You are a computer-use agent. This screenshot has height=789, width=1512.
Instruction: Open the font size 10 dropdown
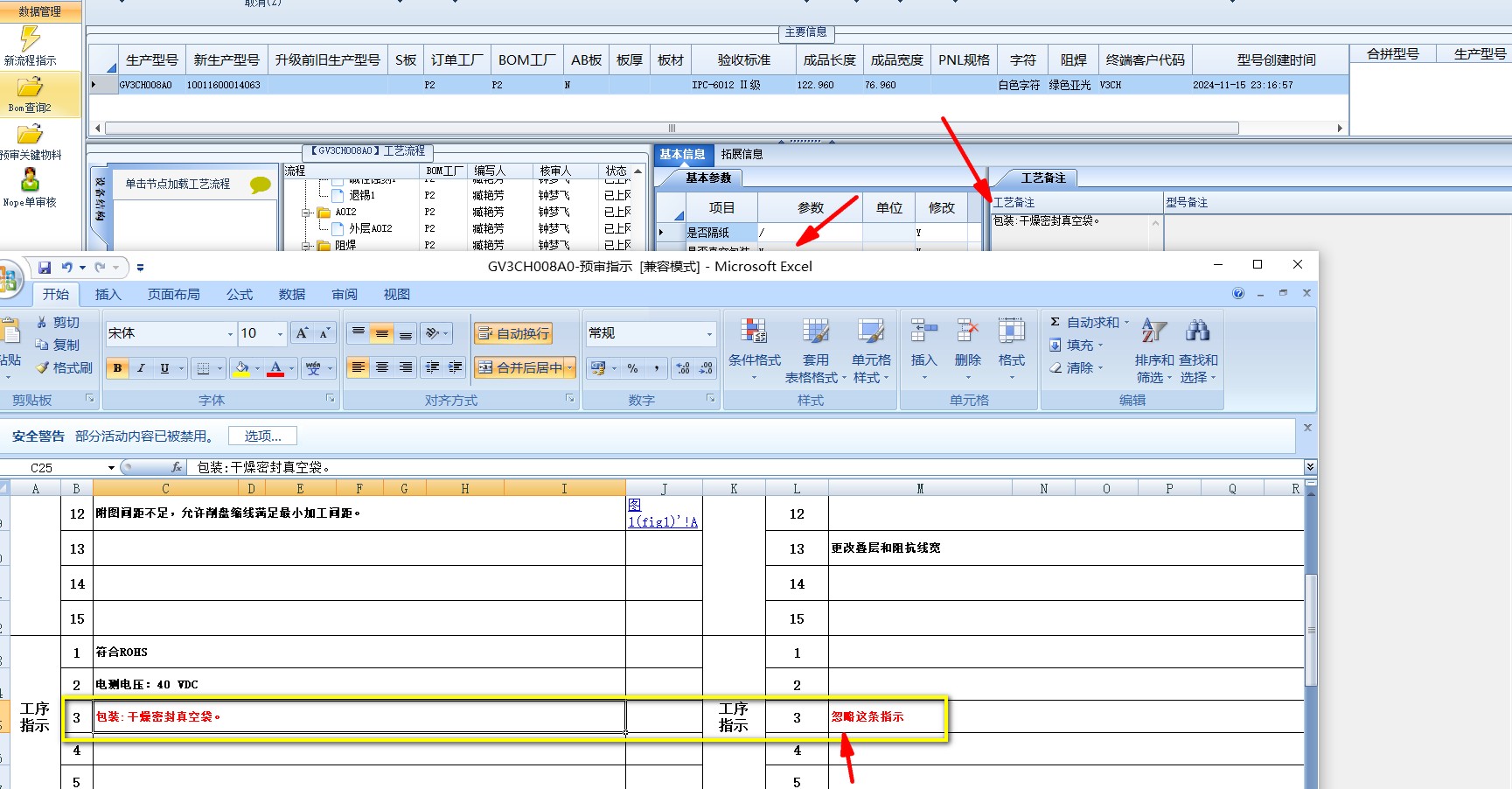pos(281,333)
